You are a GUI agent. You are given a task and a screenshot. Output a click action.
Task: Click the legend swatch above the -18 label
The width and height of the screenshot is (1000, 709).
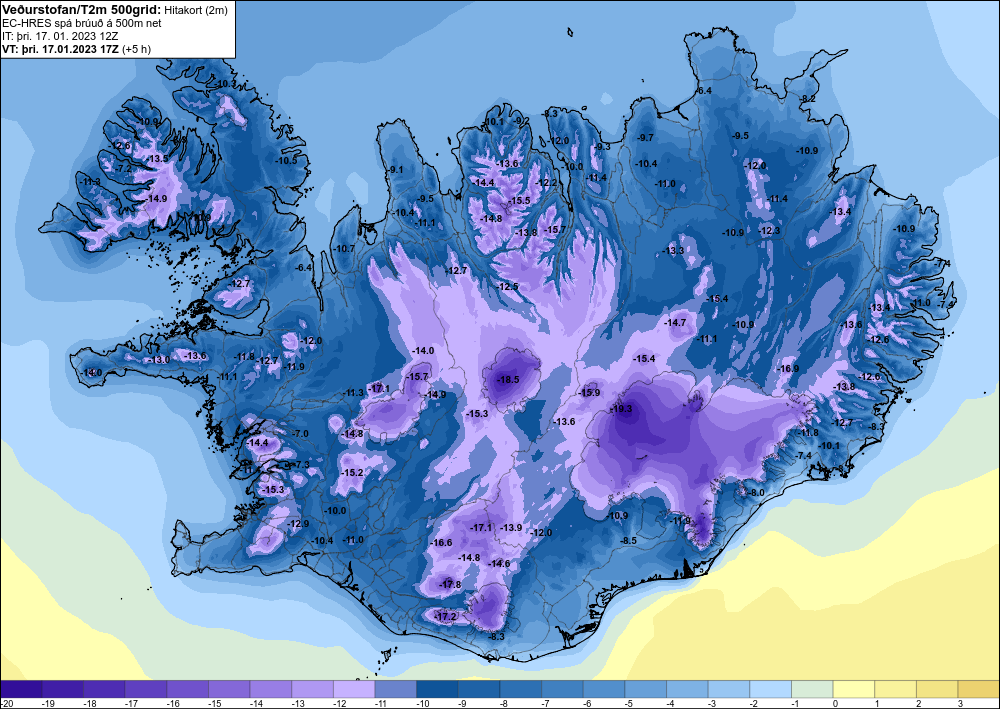tap(105, 689)
